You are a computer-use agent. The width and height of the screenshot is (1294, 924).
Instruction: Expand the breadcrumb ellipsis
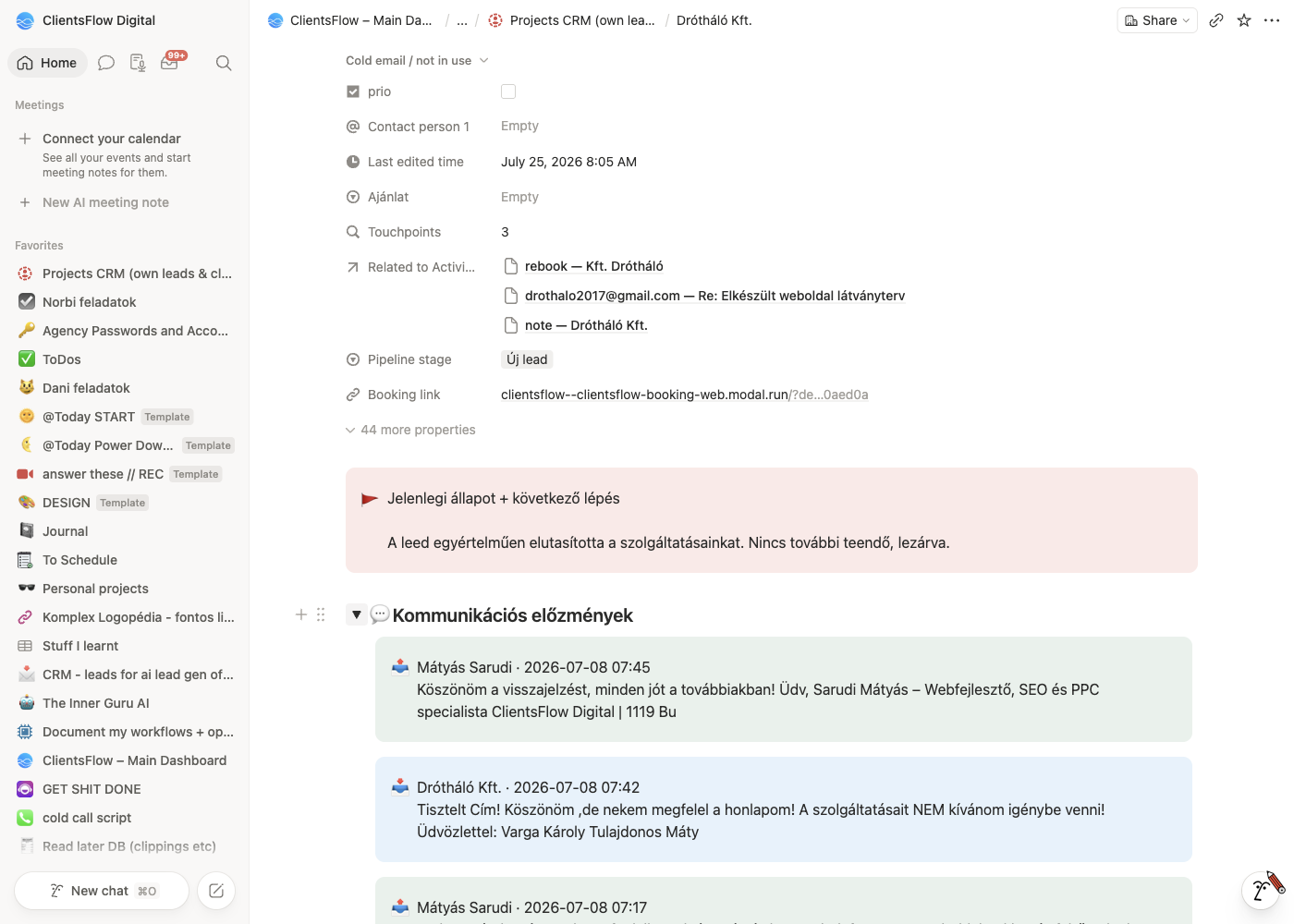pos(462,20)
